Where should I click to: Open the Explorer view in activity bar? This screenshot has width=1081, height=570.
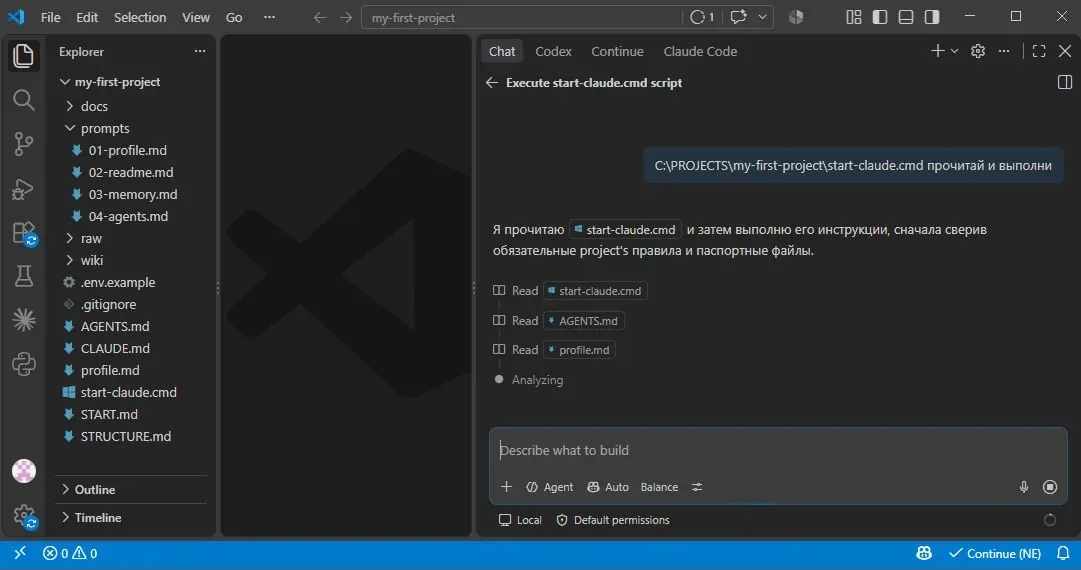[23, 56]
